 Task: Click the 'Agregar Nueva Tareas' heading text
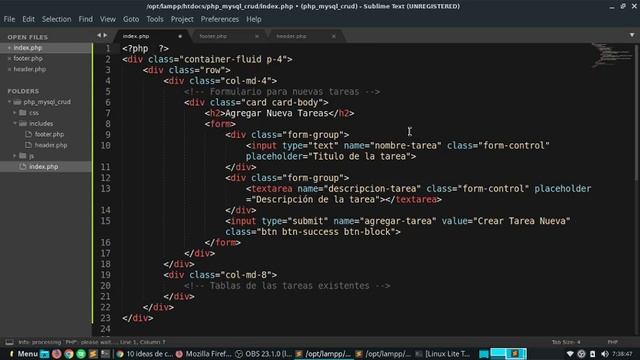(277, 113)
